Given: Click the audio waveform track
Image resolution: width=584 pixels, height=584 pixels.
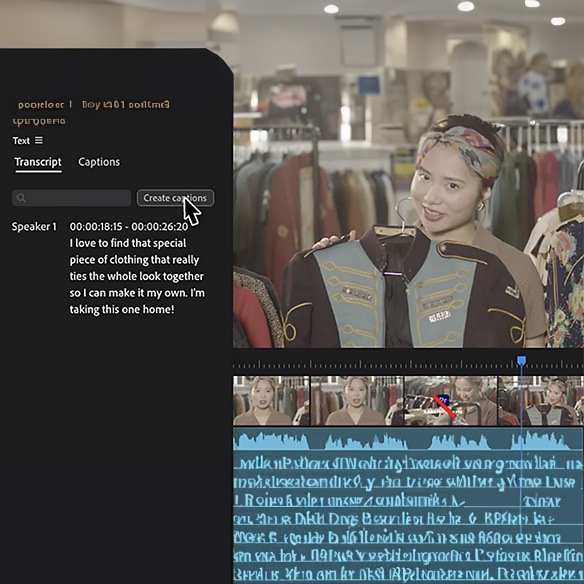Looking at the screenshot, I should [x=408, y=439].
